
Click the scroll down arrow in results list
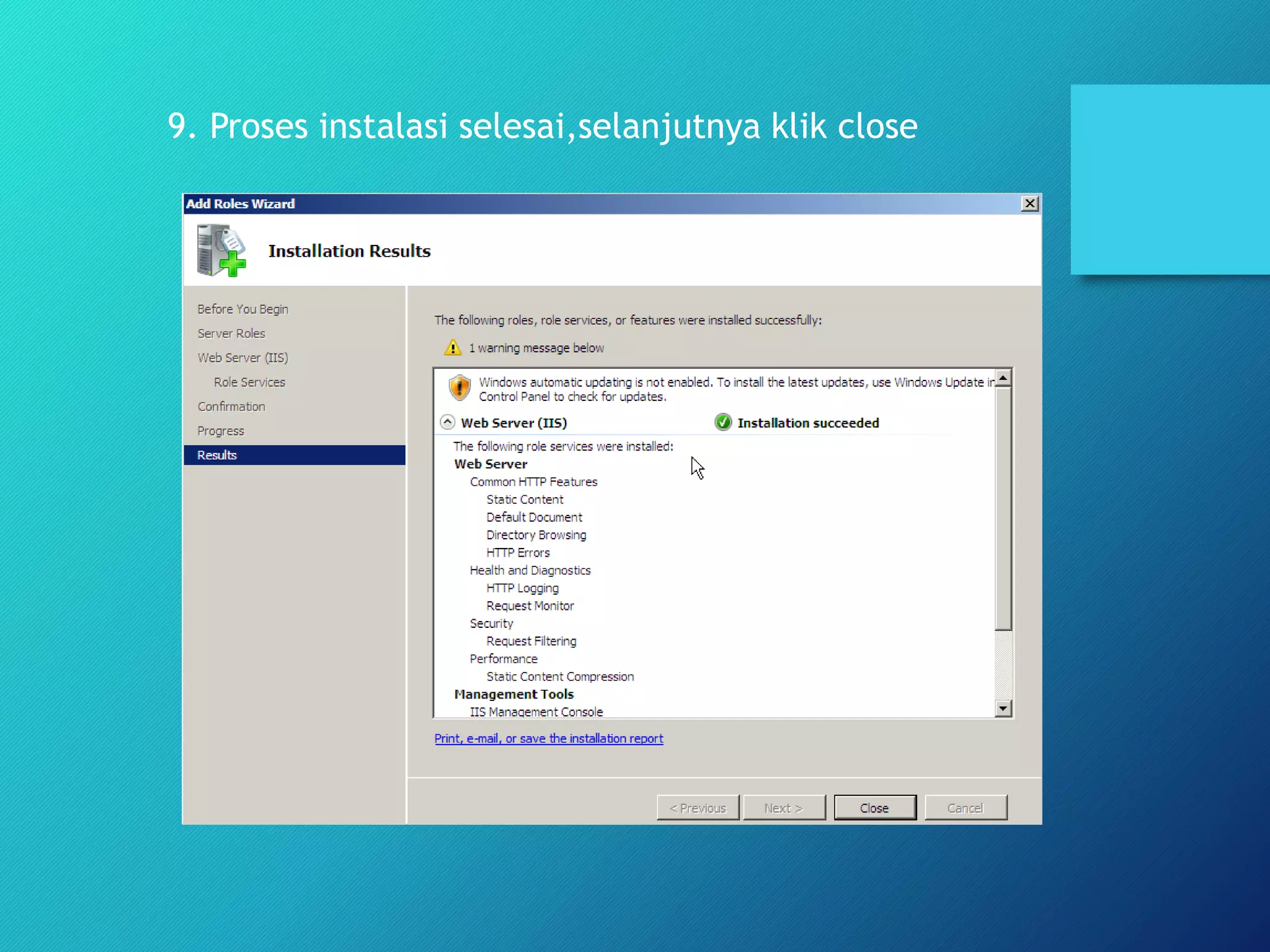click(1003, 708)
